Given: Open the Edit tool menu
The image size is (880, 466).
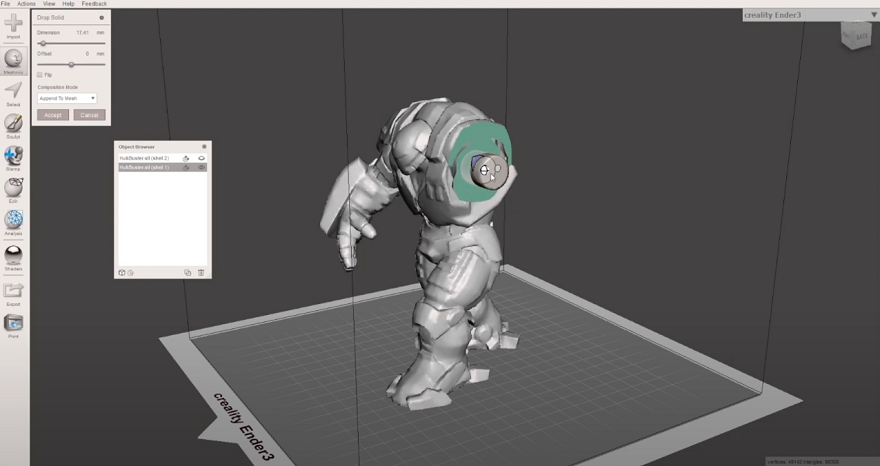Looking at the screenshot, I should pos(13,188).
